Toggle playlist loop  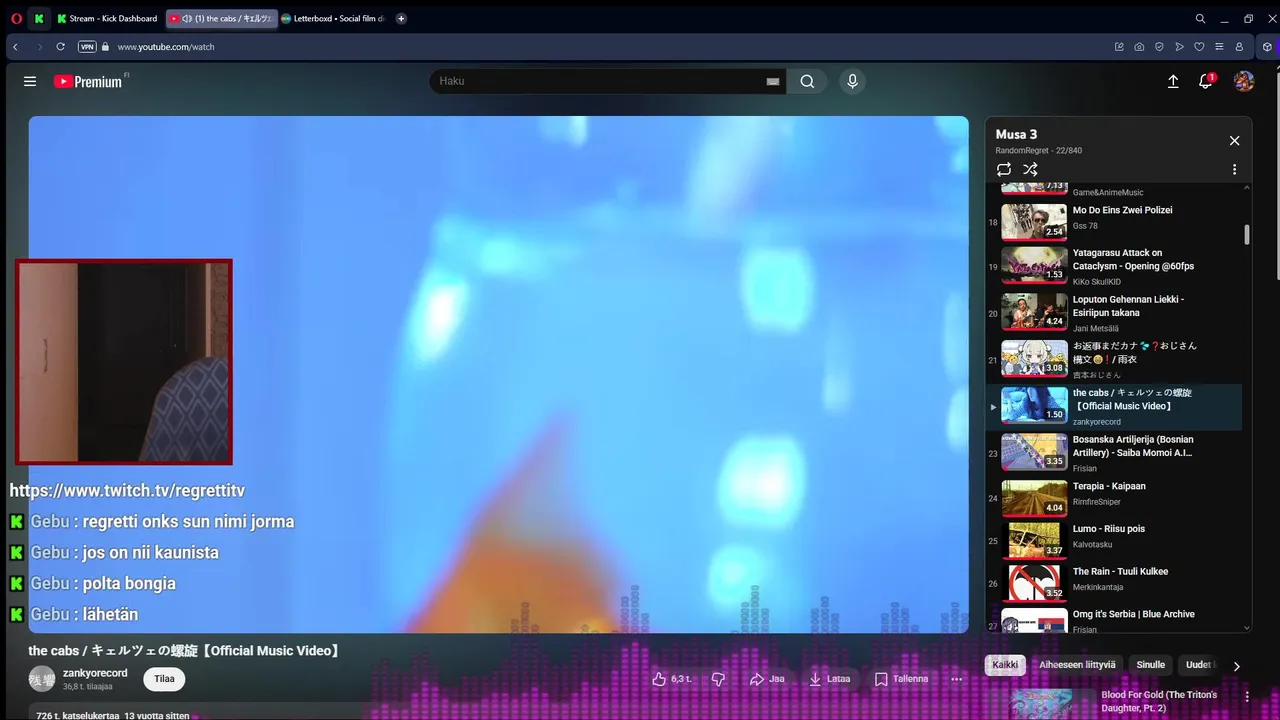(x=1004, y=170)
